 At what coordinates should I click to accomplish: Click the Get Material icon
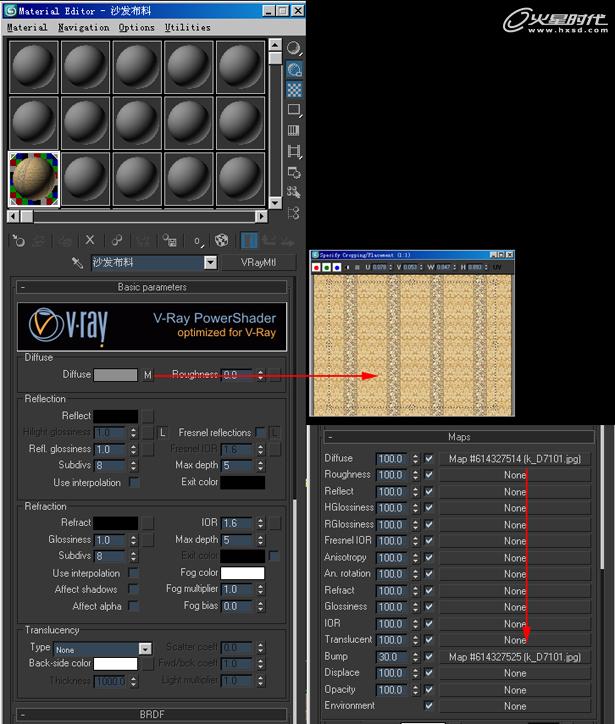(x=19, y=241)
